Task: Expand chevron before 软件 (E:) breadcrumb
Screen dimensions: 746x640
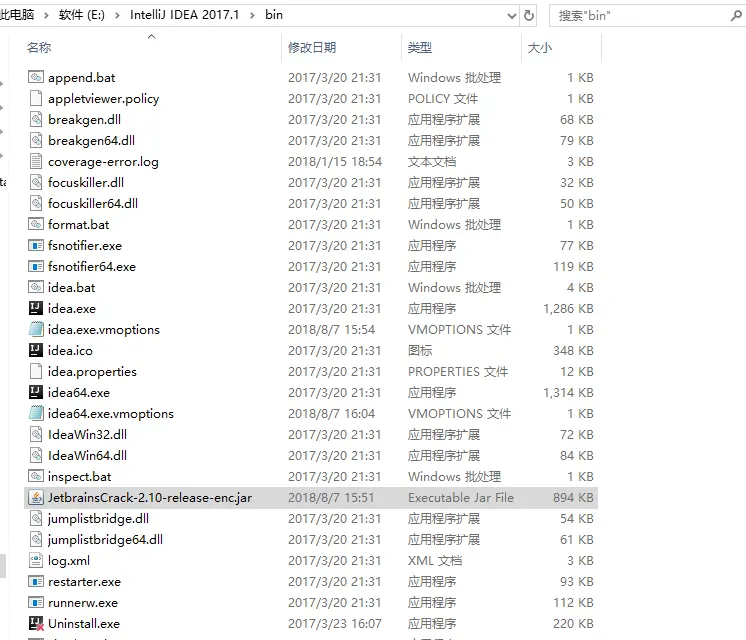Action: [x=46, y=15]
